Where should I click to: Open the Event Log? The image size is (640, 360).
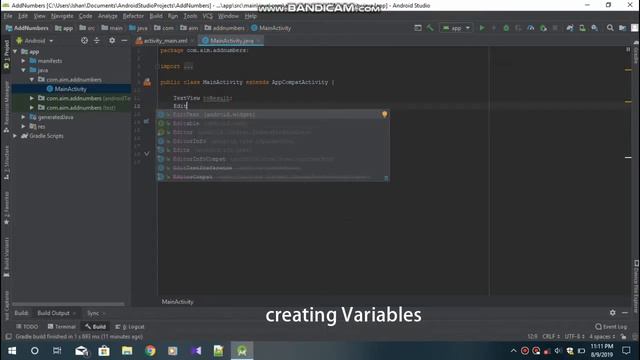611,327
